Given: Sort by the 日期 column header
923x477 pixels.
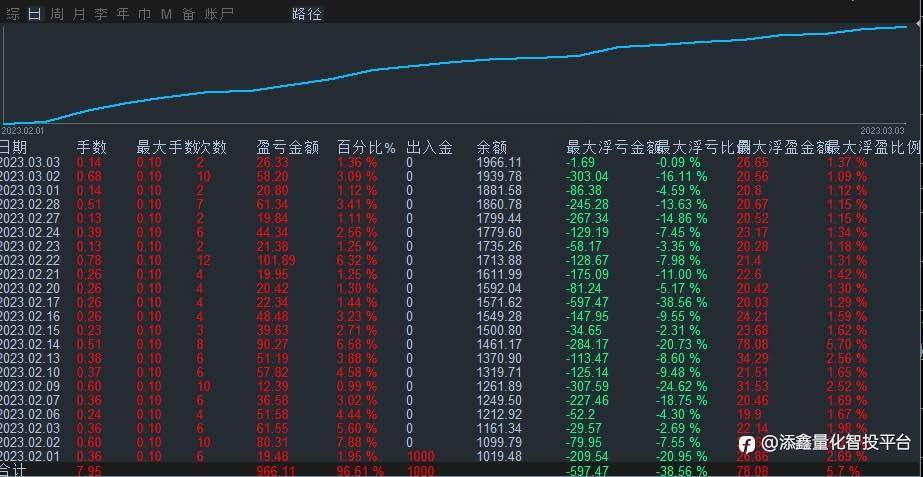Looking at the screenshot, I should point(14,147).
